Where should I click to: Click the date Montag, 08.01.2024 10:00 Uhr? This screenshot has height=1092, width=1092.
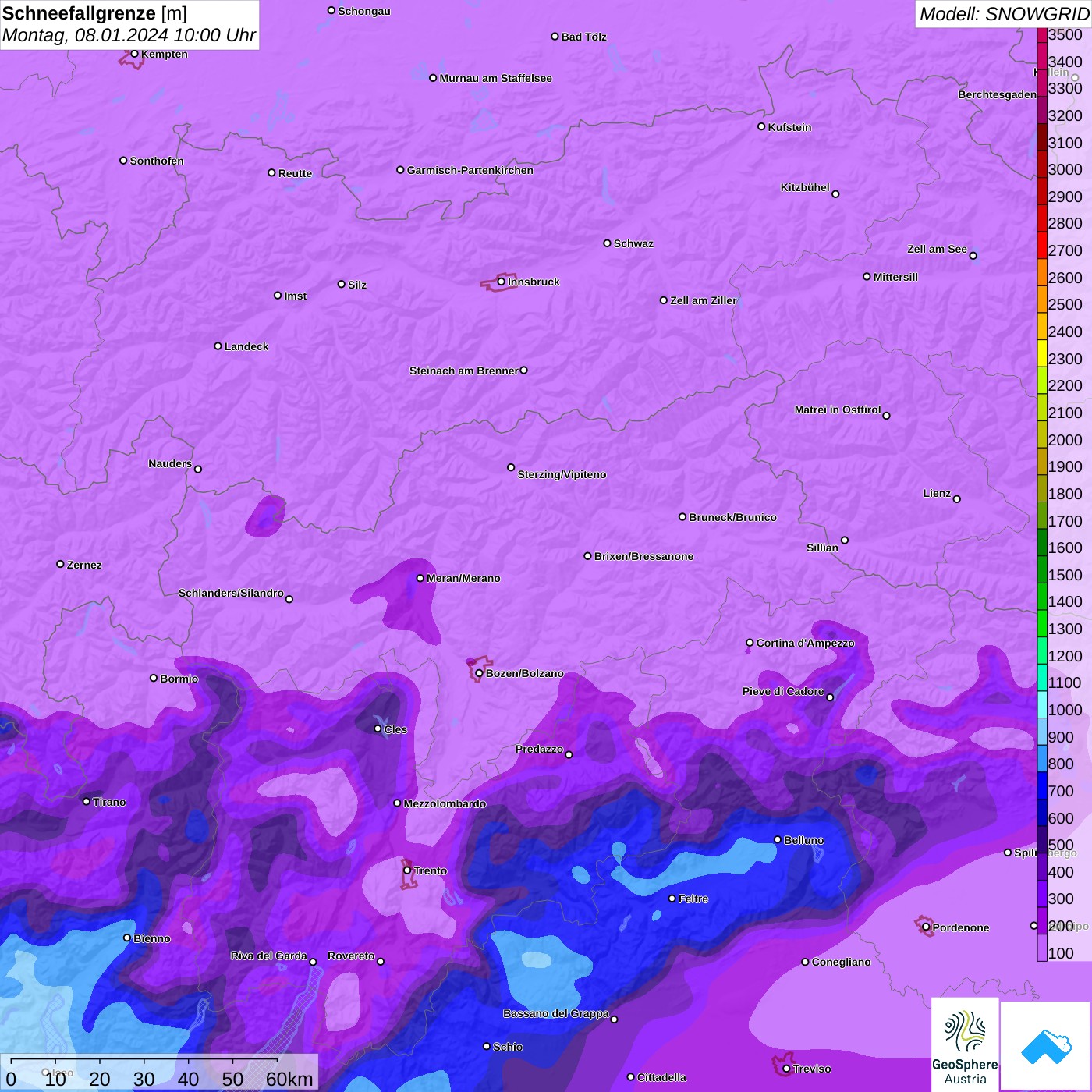pyautogui.click(x=129, y=35)
